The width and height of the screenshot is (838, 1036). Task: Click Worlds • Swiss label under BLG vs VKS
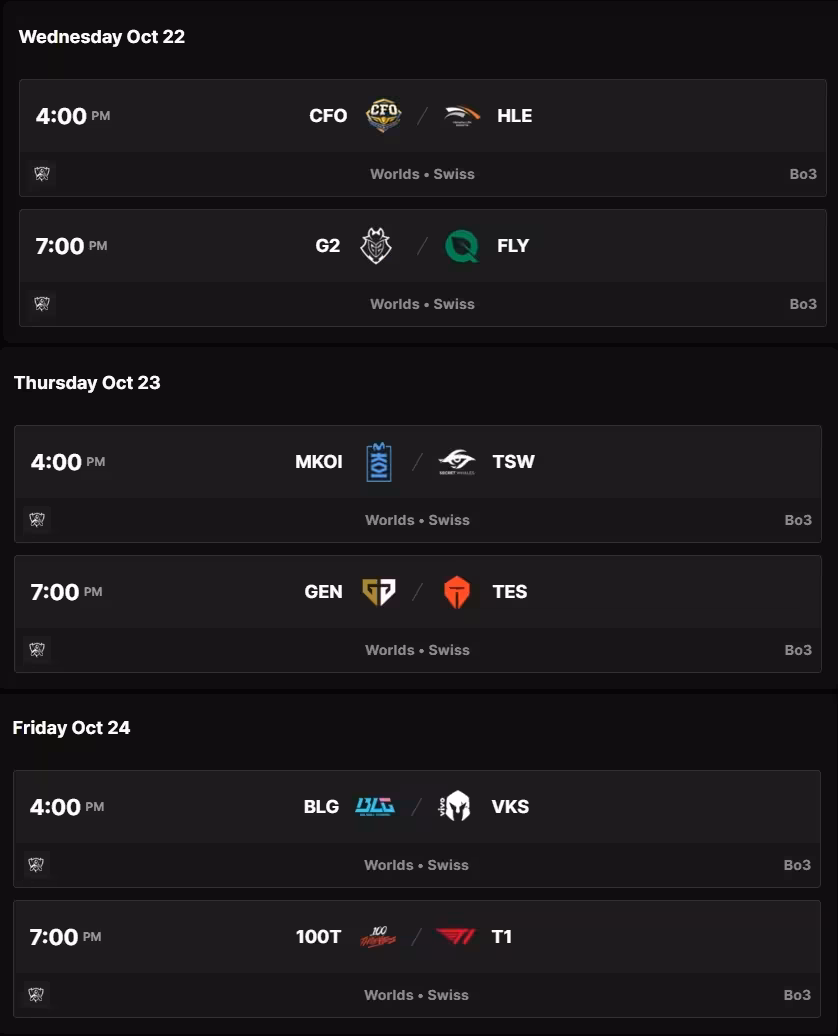416,865
